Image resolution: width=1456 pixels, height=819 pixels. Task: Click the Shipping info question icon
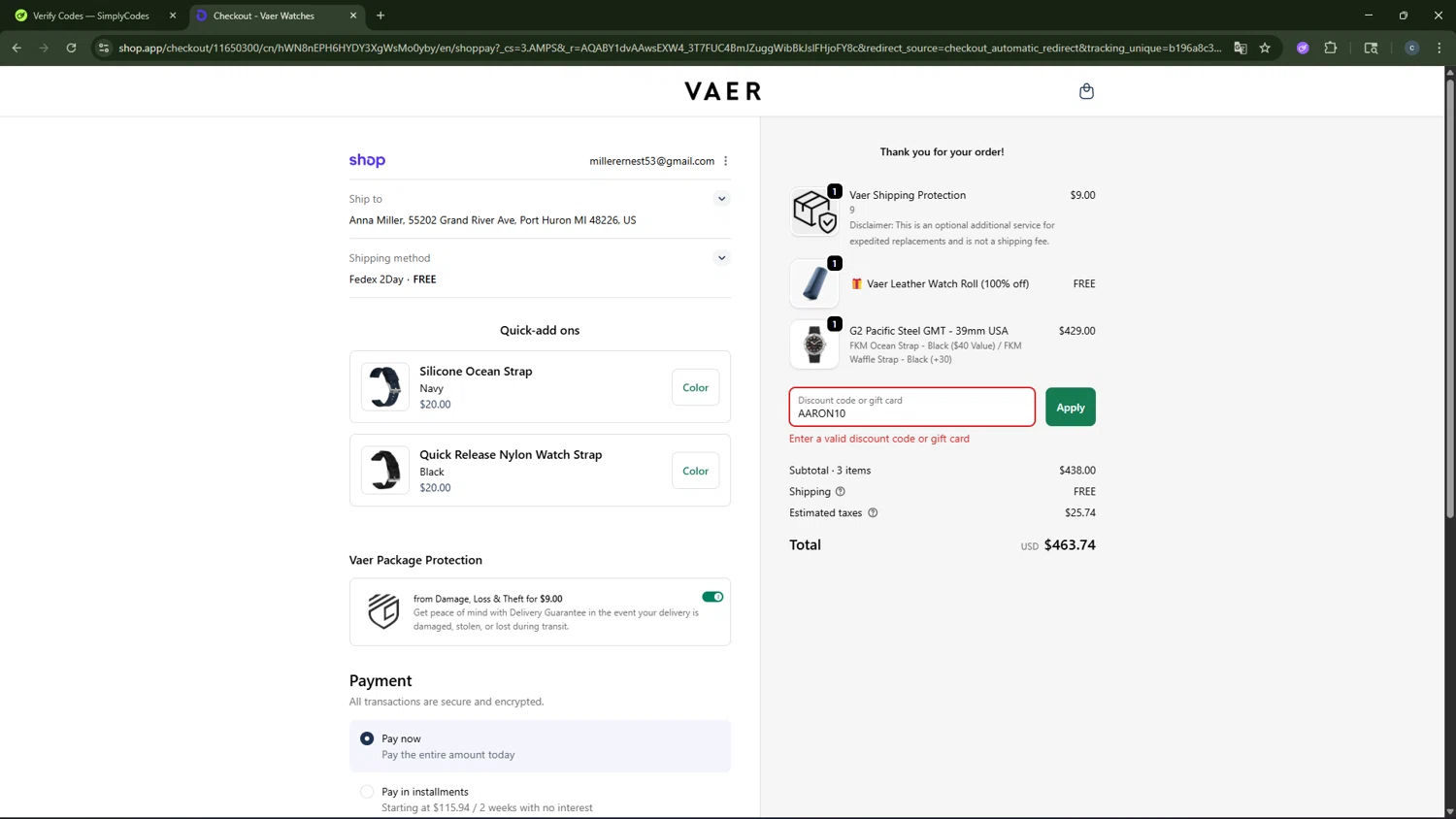(x=841, y=492)
